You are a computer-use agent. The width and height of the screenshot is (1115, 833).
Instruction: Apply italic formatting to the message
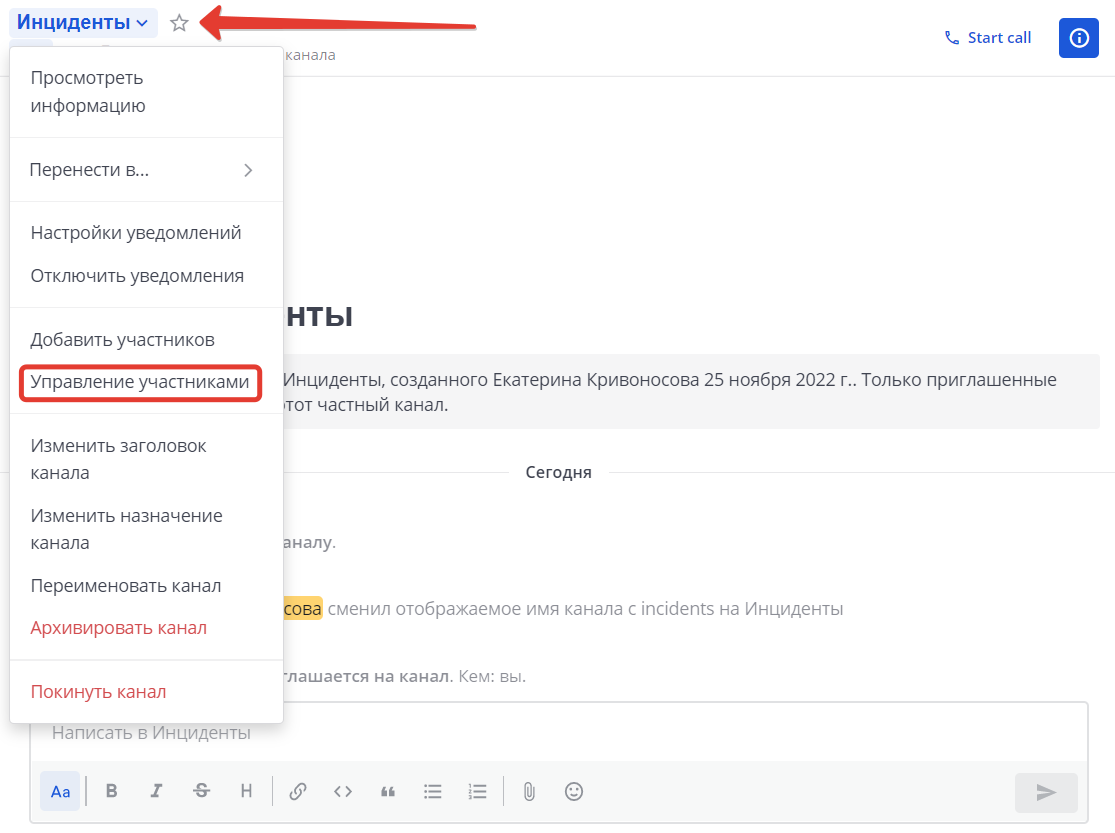pyautogui.click(x=156, y=791)
